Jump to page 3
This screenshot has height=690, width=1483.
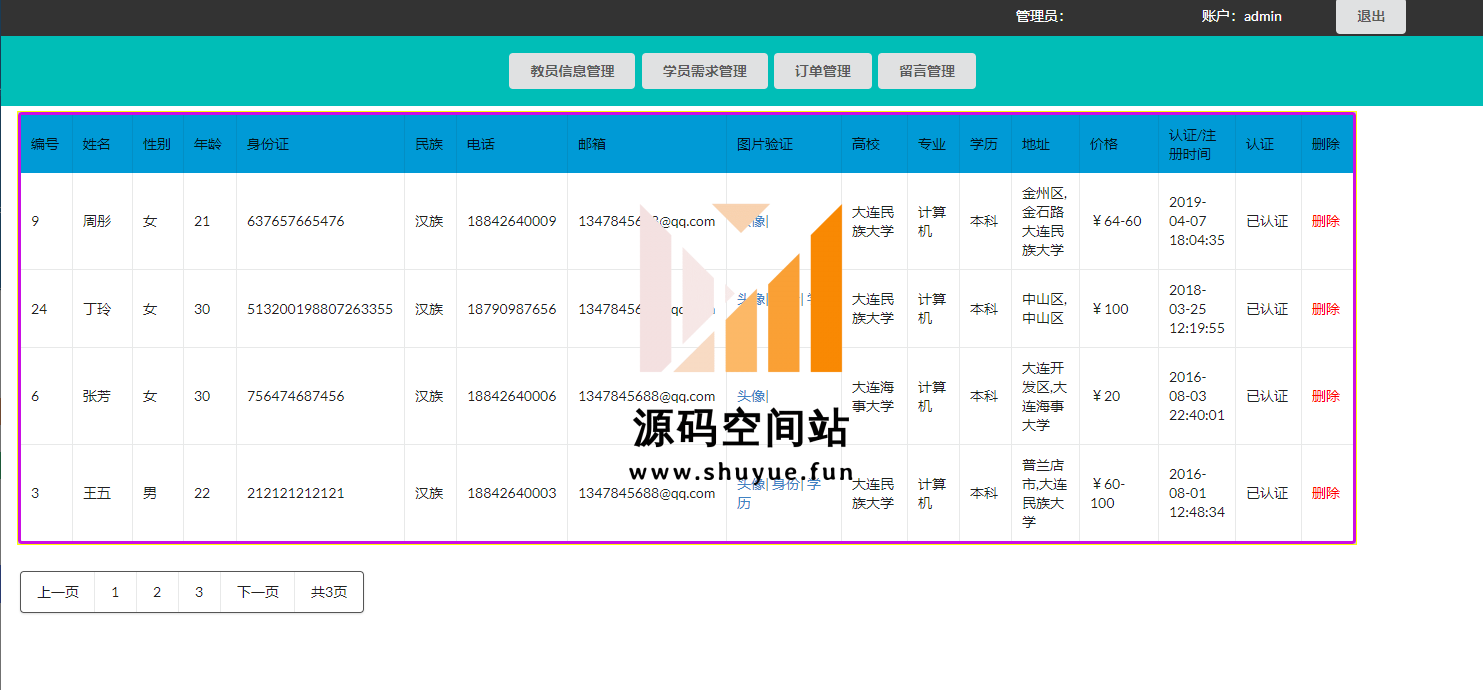[199, 592]
